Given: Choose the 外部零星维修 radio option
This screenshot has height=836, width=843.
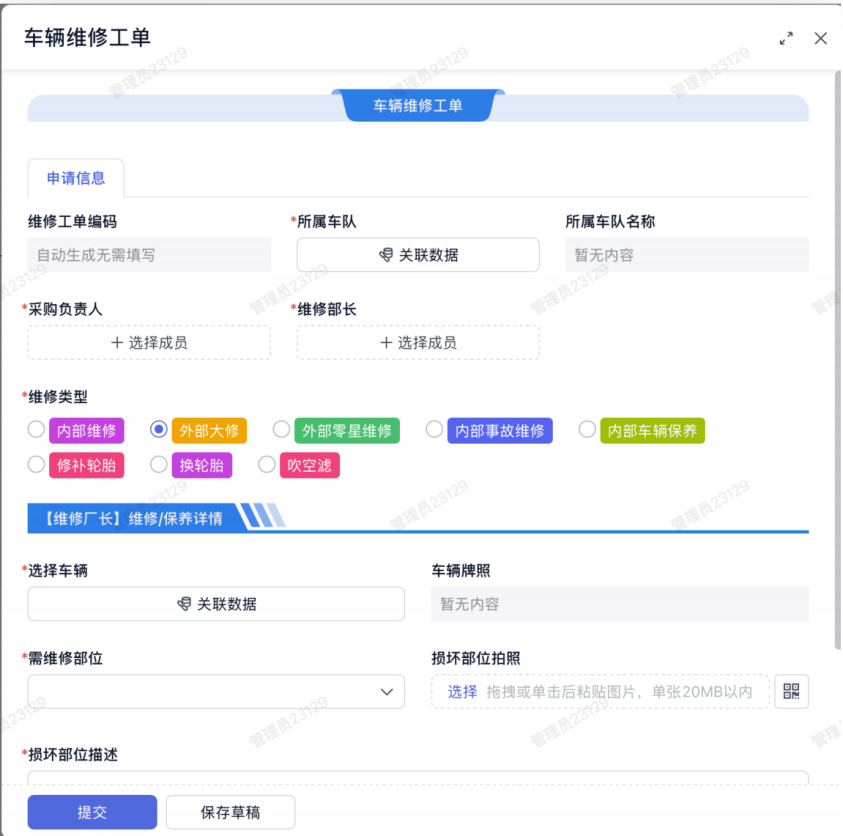Looking at the screenshot, I should [281, 430].
